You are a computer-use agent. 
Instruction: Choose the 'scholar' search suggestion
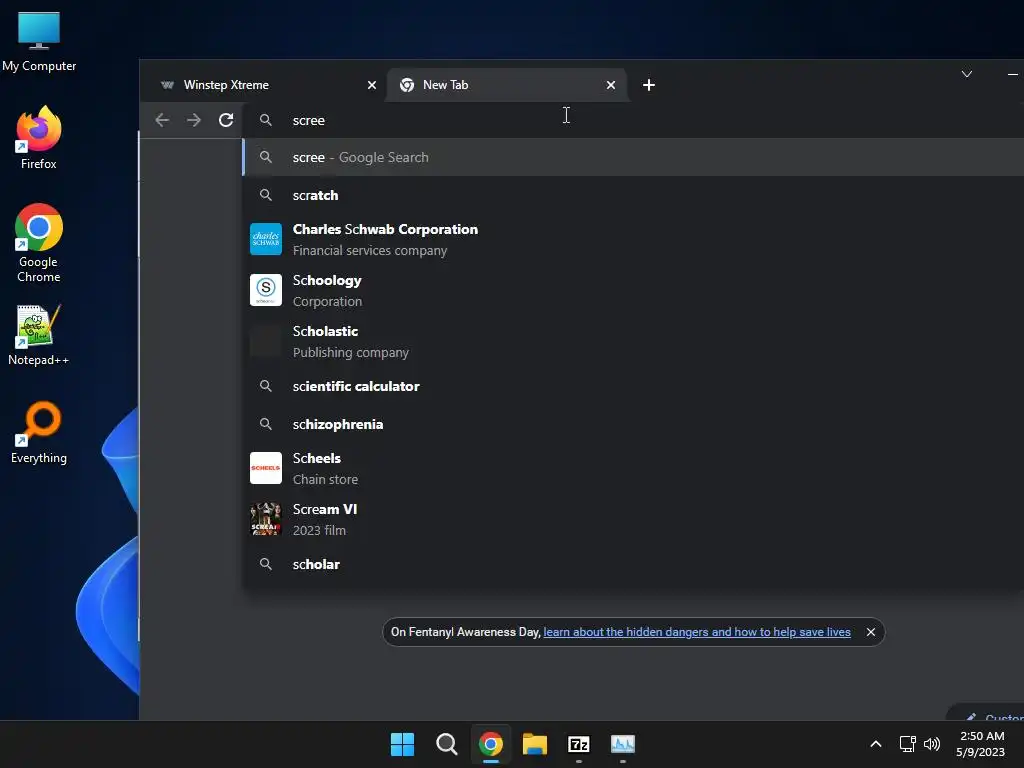click(633, 564)
